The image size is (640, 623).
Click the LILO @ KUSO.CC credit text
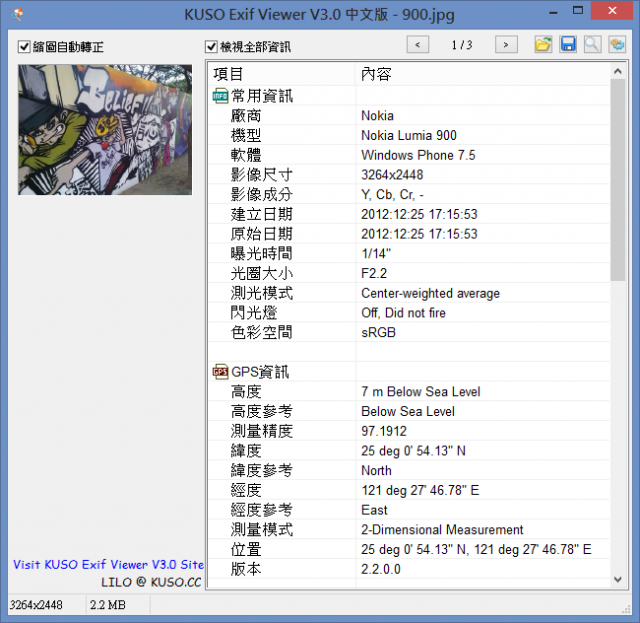[151, 582]
